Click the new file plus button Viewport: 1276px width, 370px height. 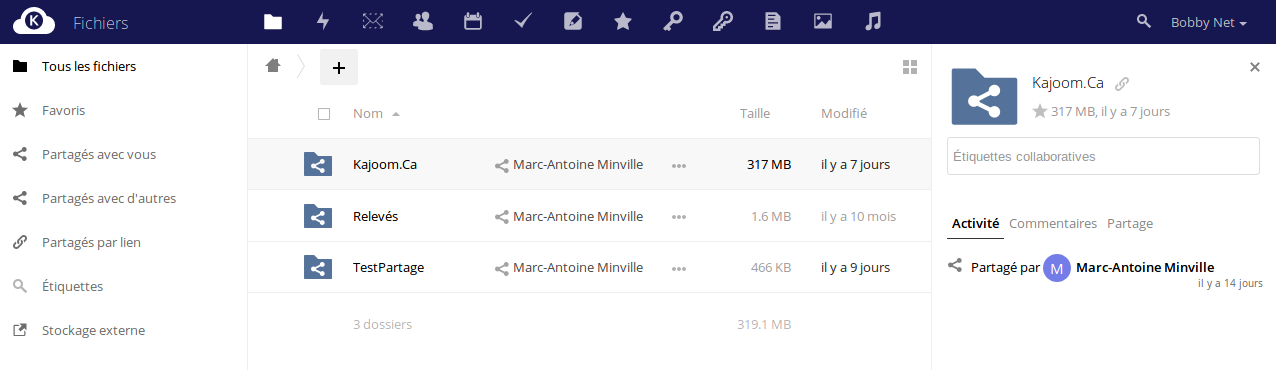[339, 67]
